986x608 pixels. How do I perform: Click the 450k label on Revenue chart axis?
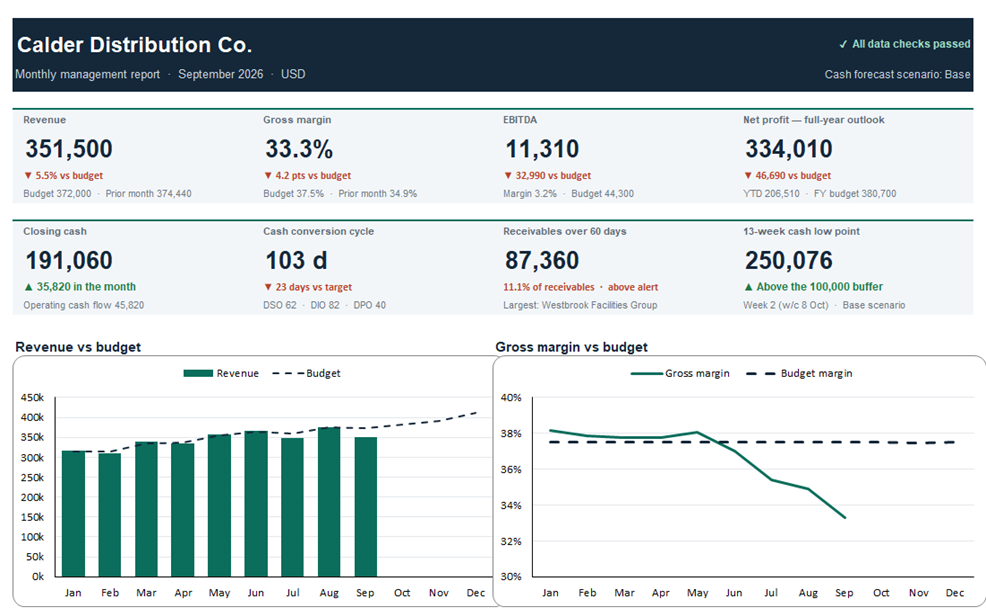33,397
